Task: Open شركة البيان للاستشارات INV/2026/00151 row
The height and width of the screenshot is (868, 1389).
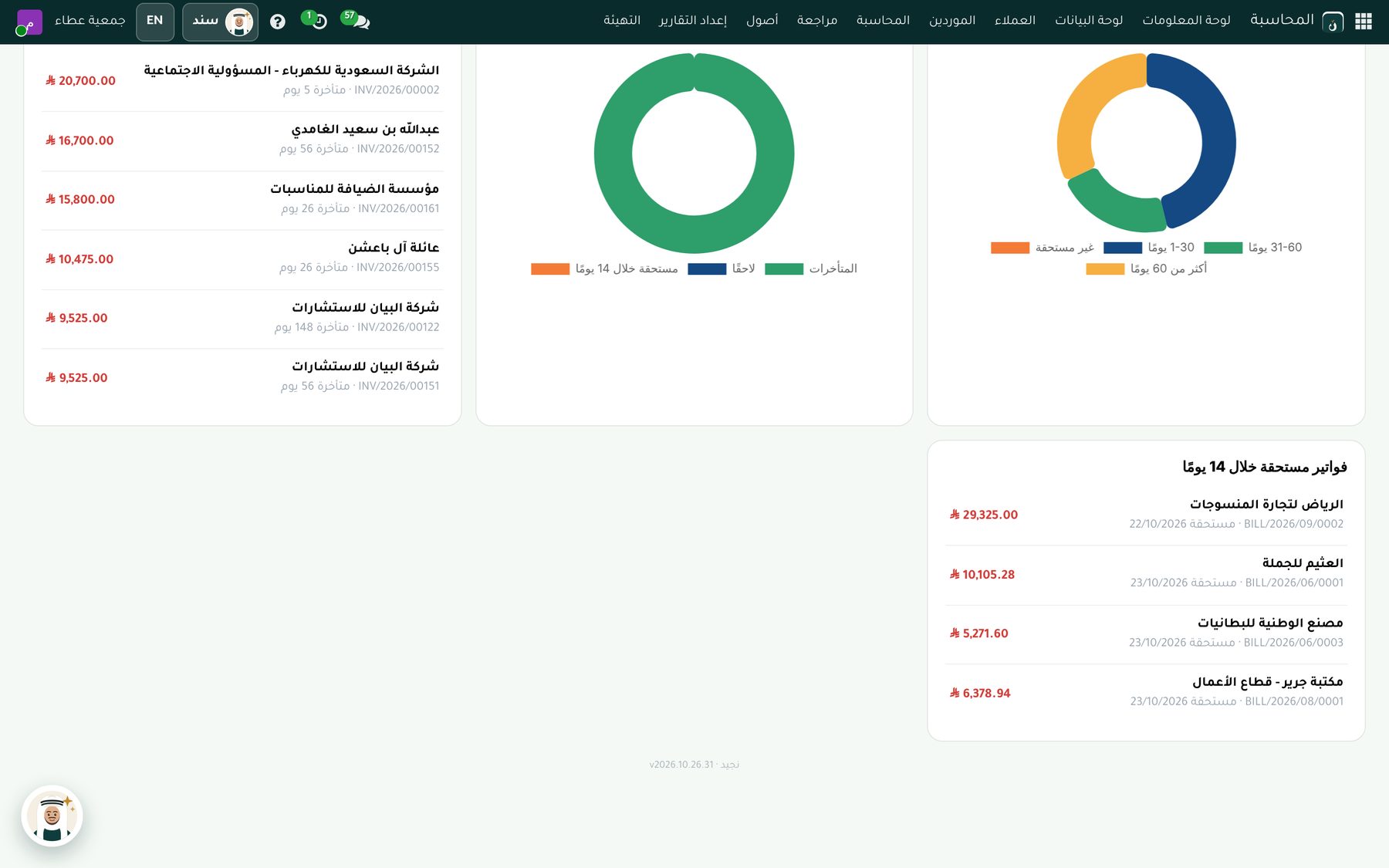Action: [242, 377]
